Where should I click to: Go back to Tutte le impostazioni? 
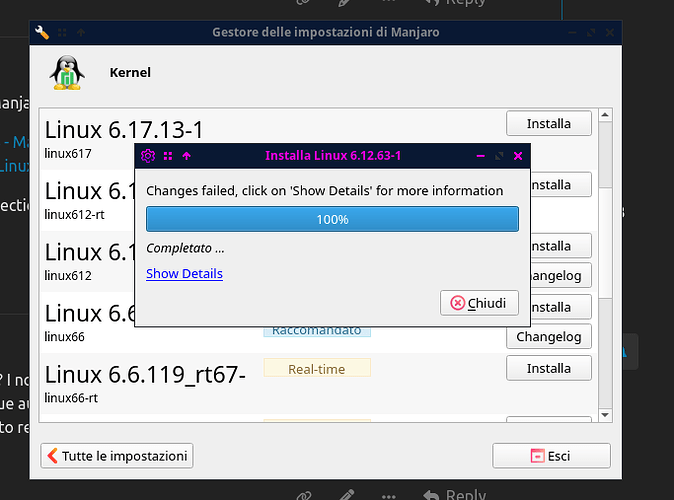tap(116, 456)
